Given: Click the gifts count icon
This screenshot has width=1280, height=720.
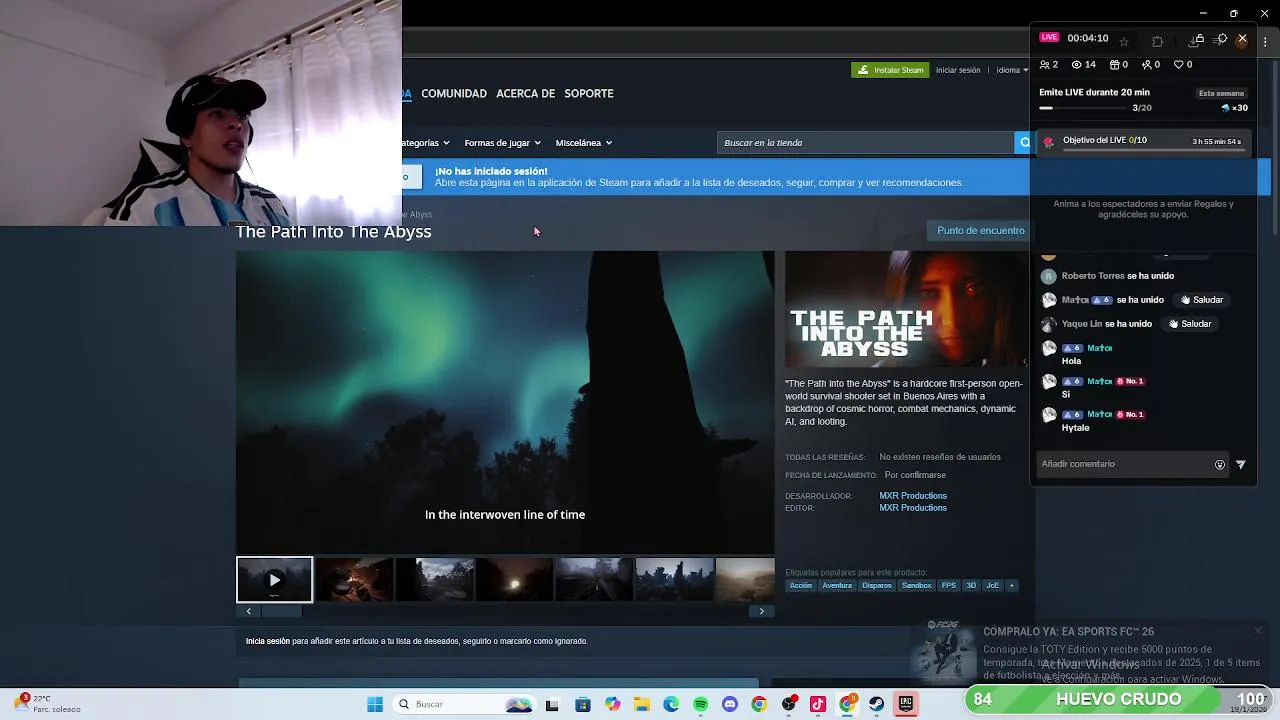Looking at the screenshot, I should pos(1114,64).
